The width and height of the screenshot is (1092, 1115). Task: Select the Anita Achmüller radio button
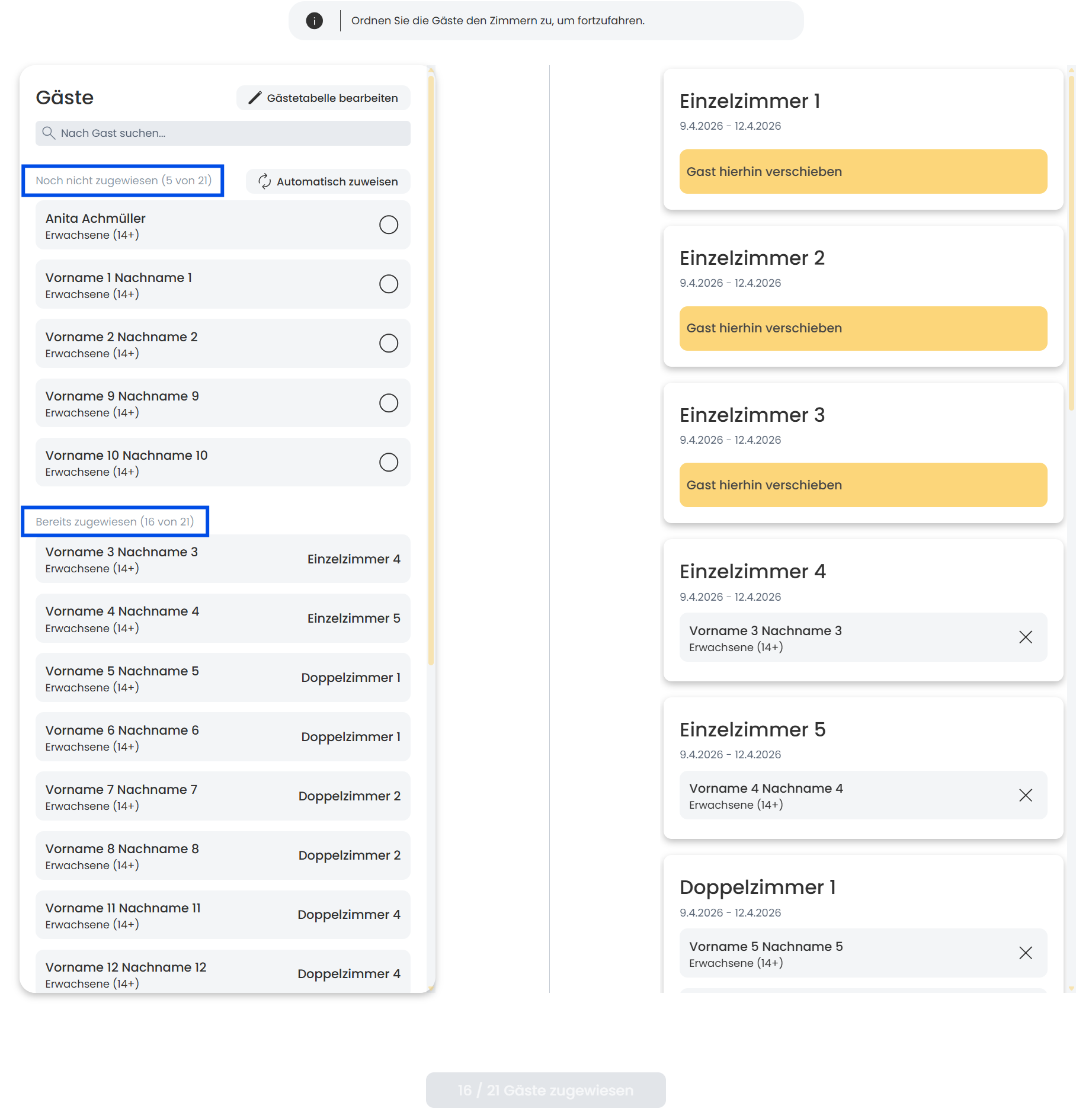(388, 225)
